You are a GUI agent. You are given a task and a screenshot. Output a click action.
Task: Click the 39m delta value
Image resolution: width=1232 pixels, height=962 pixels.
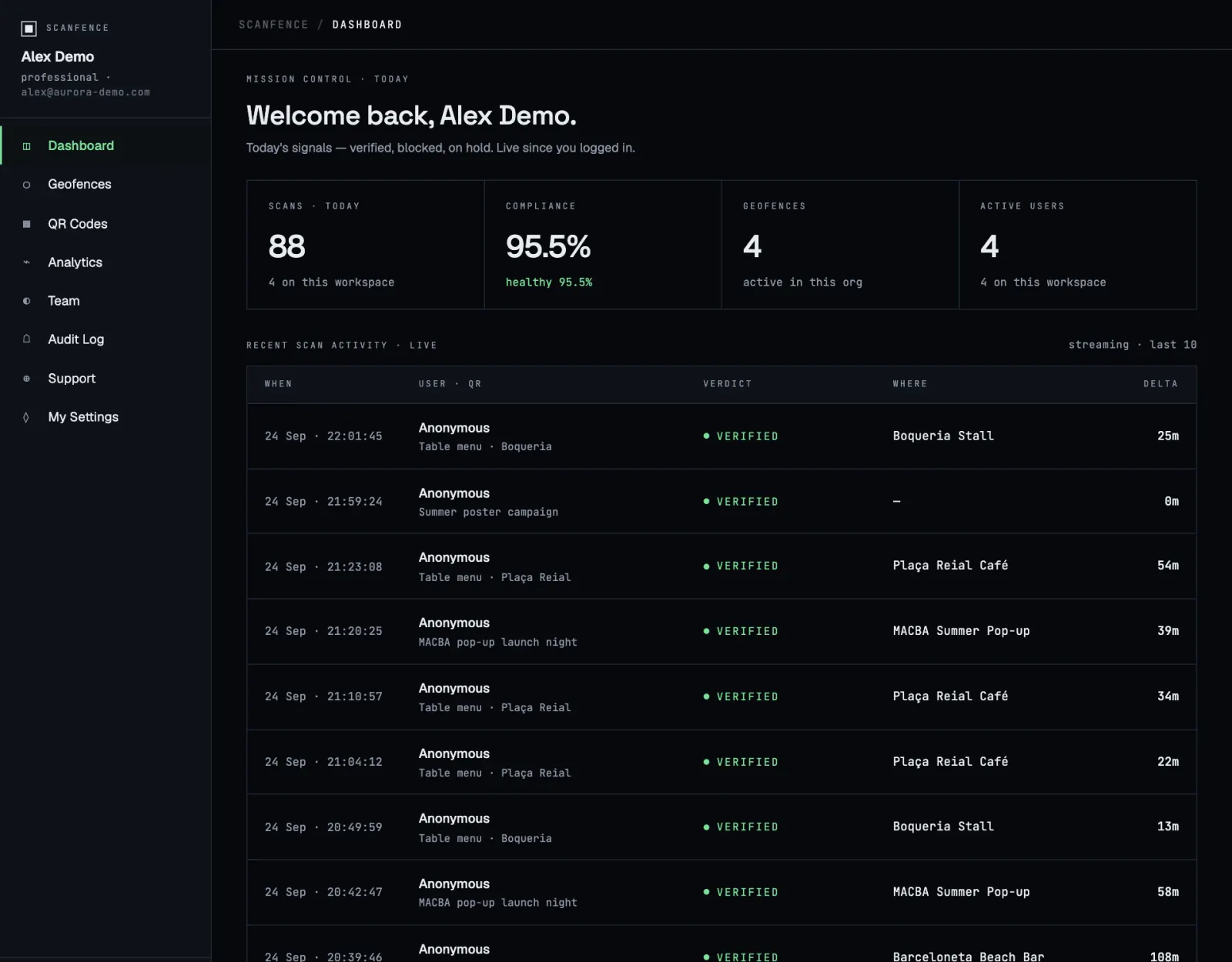pyautogui.click(x=1168, y=631)
